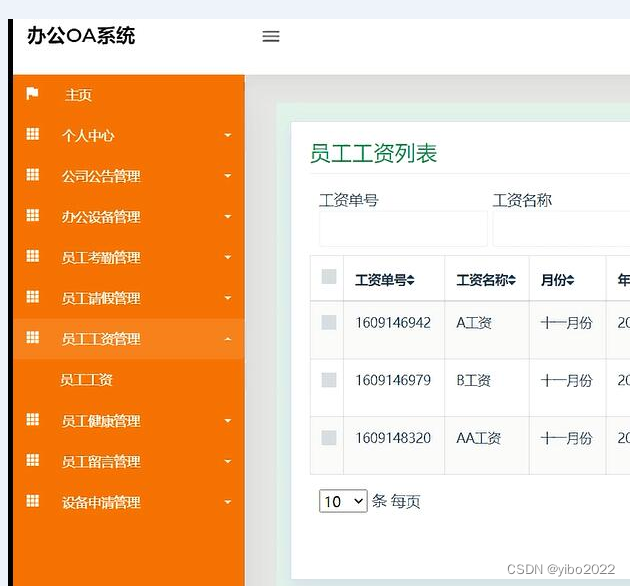Click the 工资名称 column header
The height and width of the screenshot is (586, 630).
click(x=487, y=278)
